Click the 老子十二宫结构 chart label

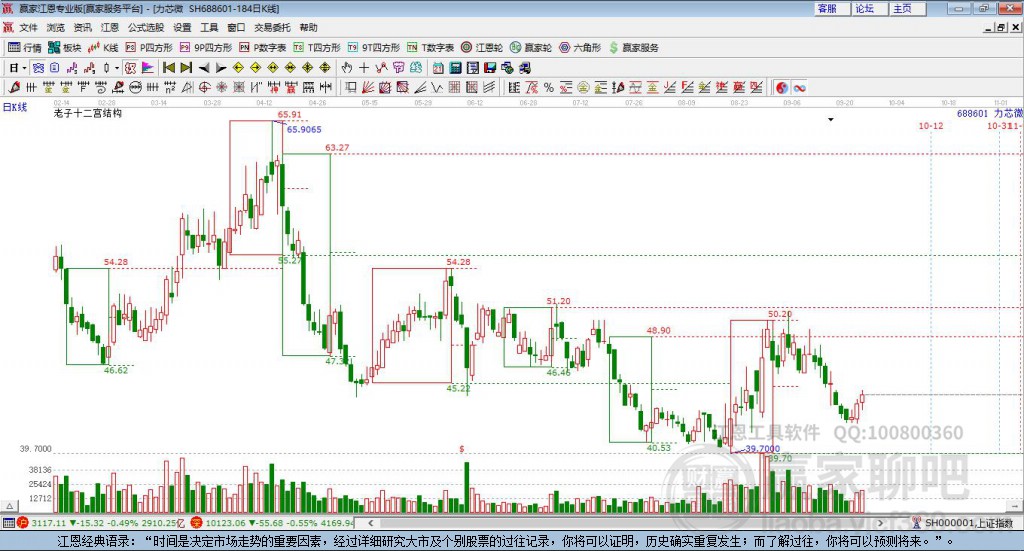(88, 114)
